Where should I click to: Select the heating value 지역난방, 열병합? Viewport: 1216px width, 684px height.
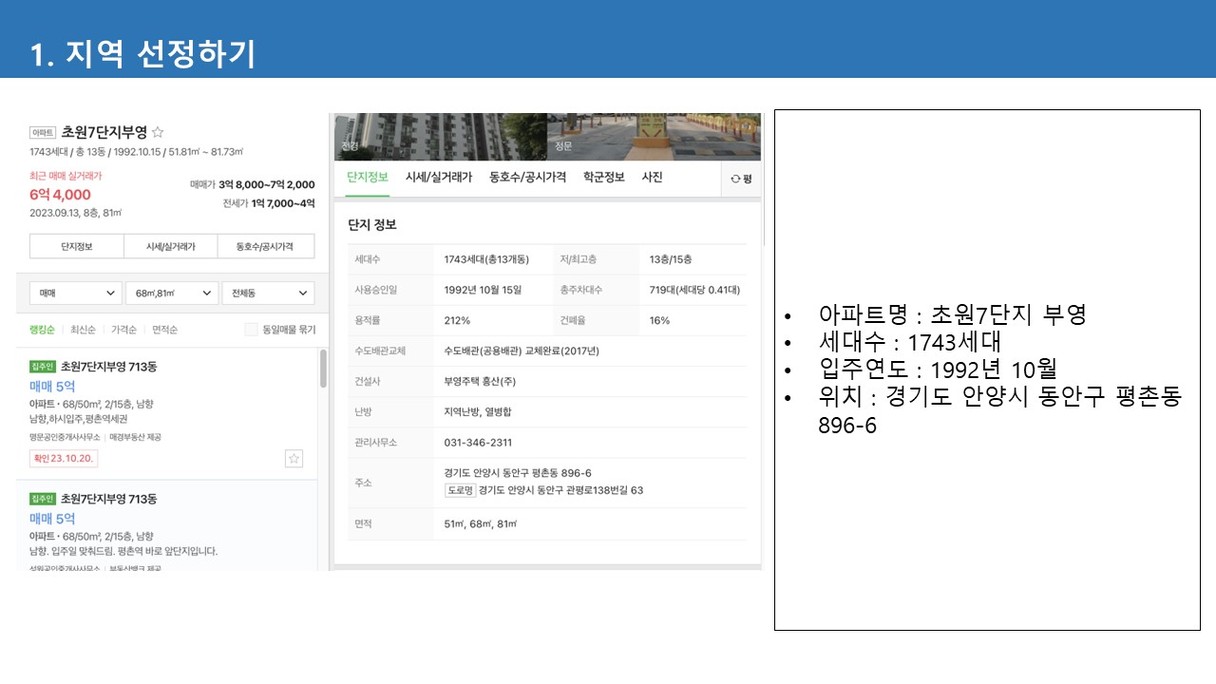478,412
